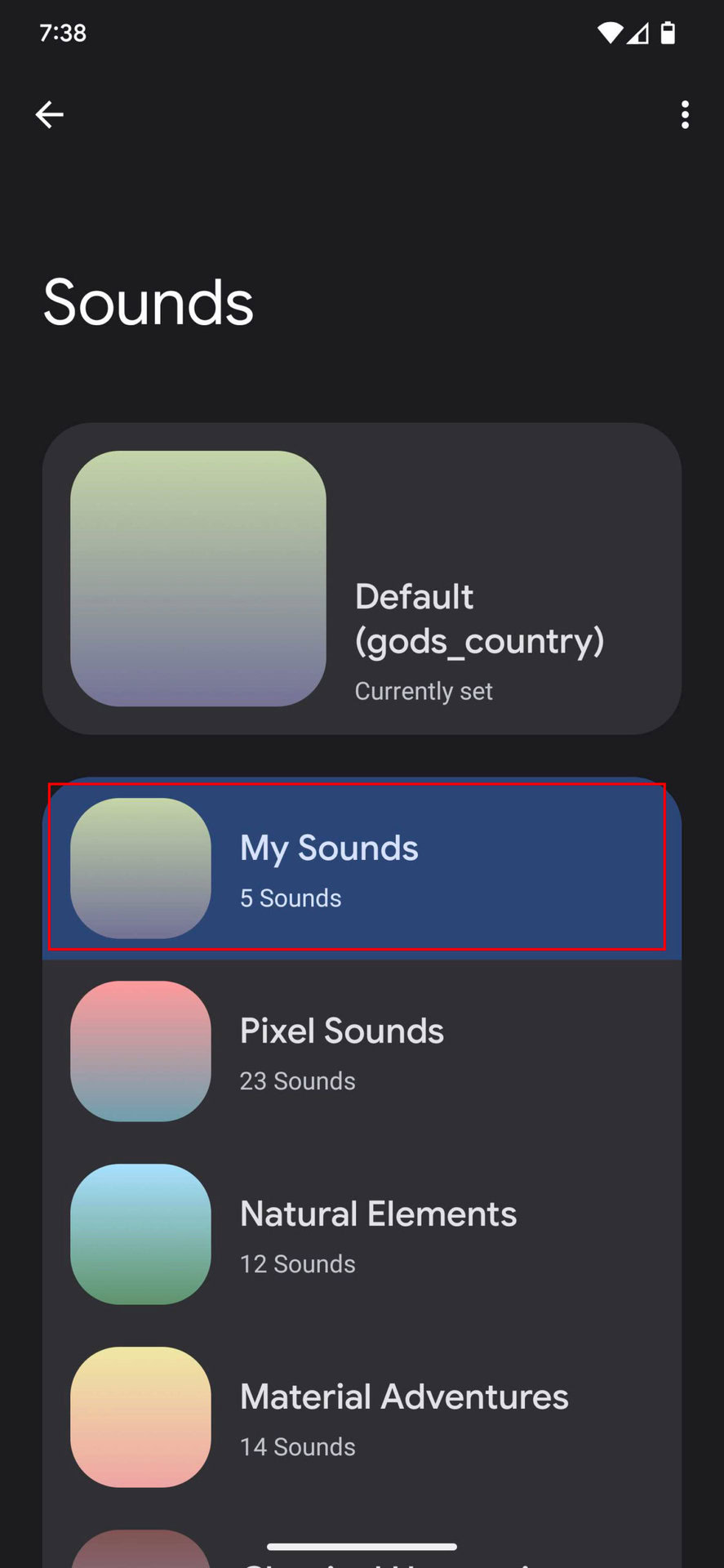Tap the clock in status bar
Image resolution: width=724 pixels, height=1568 pixels.
click(x=63, y=33)
